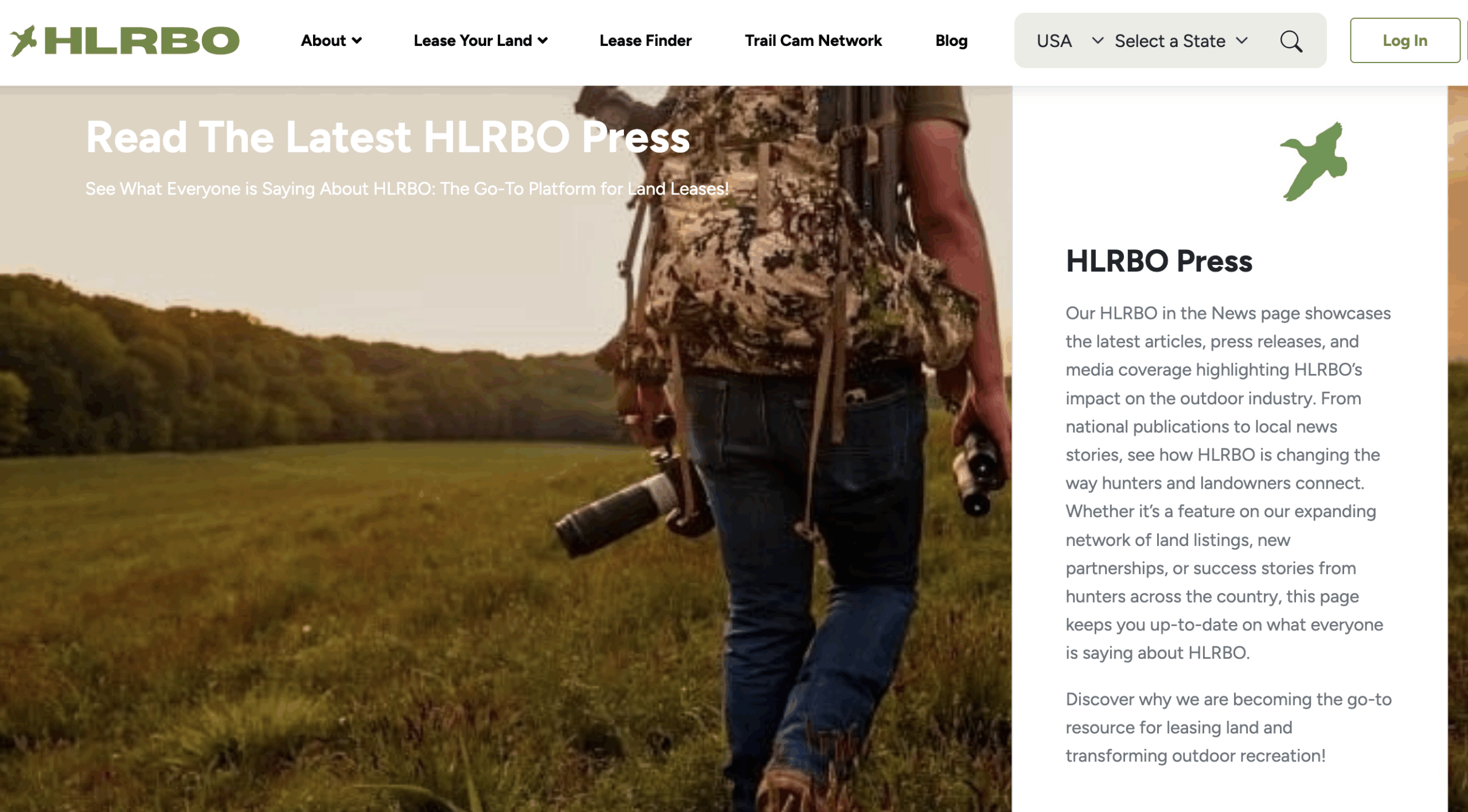Open the USA country dropdown
1468x812 pixels.
[1054, 41]
